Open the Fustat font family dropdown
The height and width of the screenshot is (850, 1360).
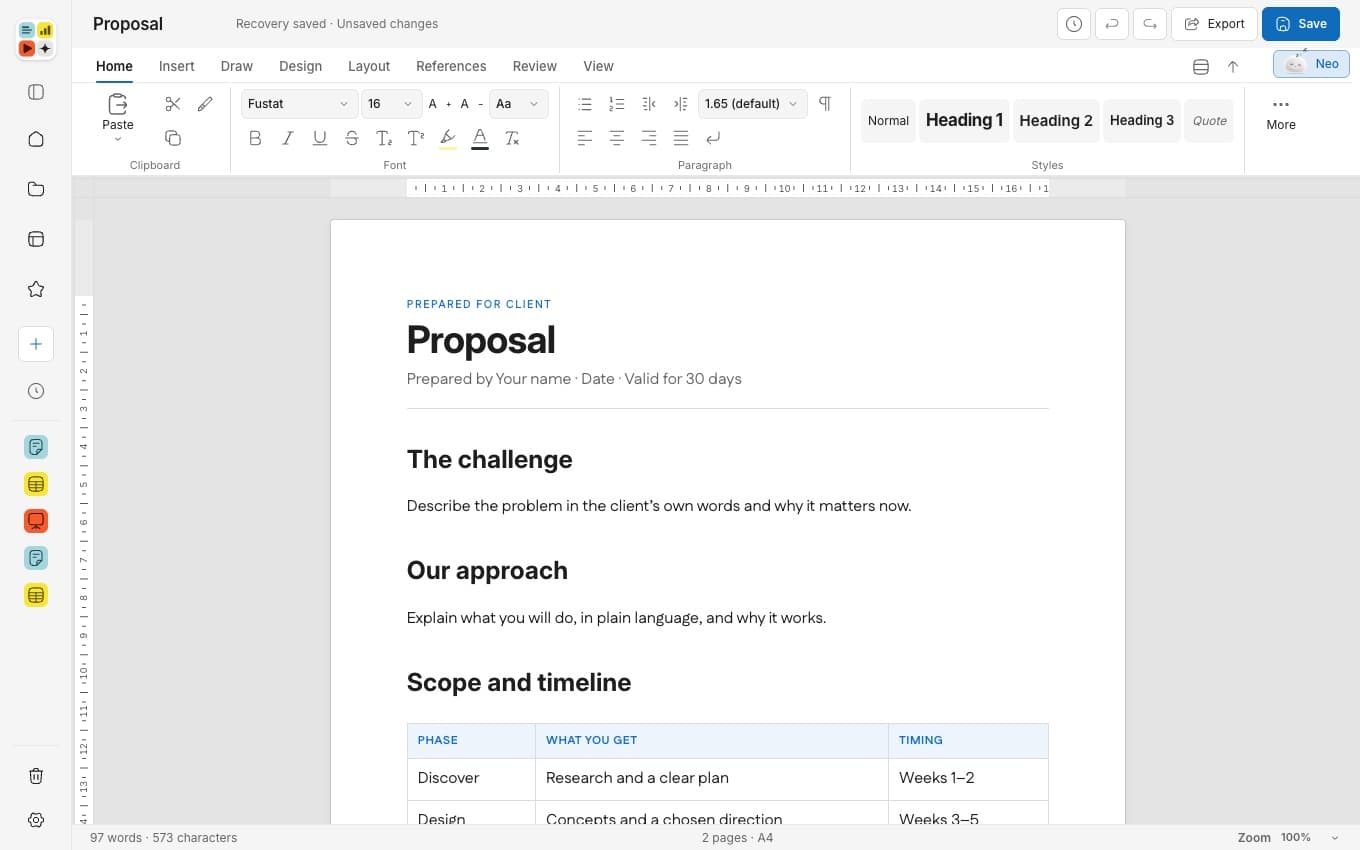click(x=300, y=104)
